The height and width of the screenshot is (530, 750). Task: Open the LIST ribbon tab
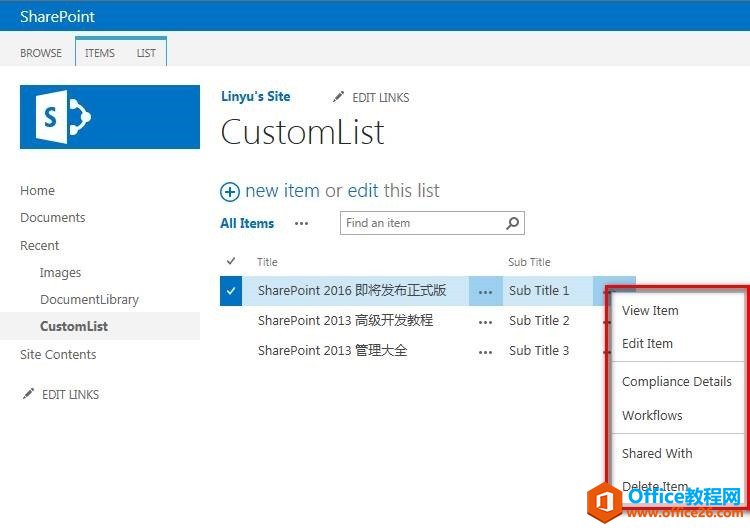(146, 53)
